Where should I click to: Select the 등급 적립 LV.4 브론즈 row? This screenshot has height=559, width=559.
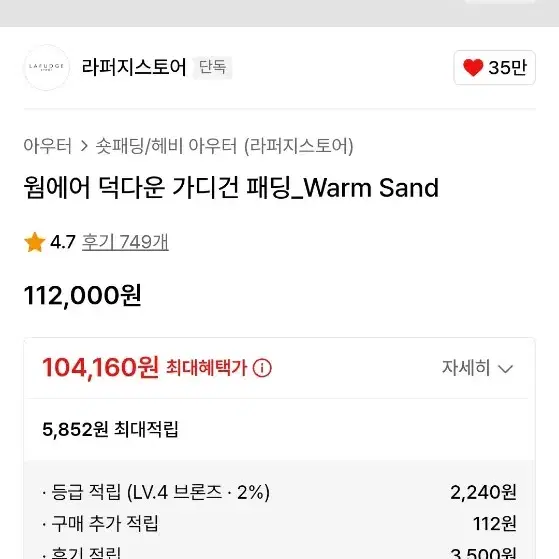279,492
